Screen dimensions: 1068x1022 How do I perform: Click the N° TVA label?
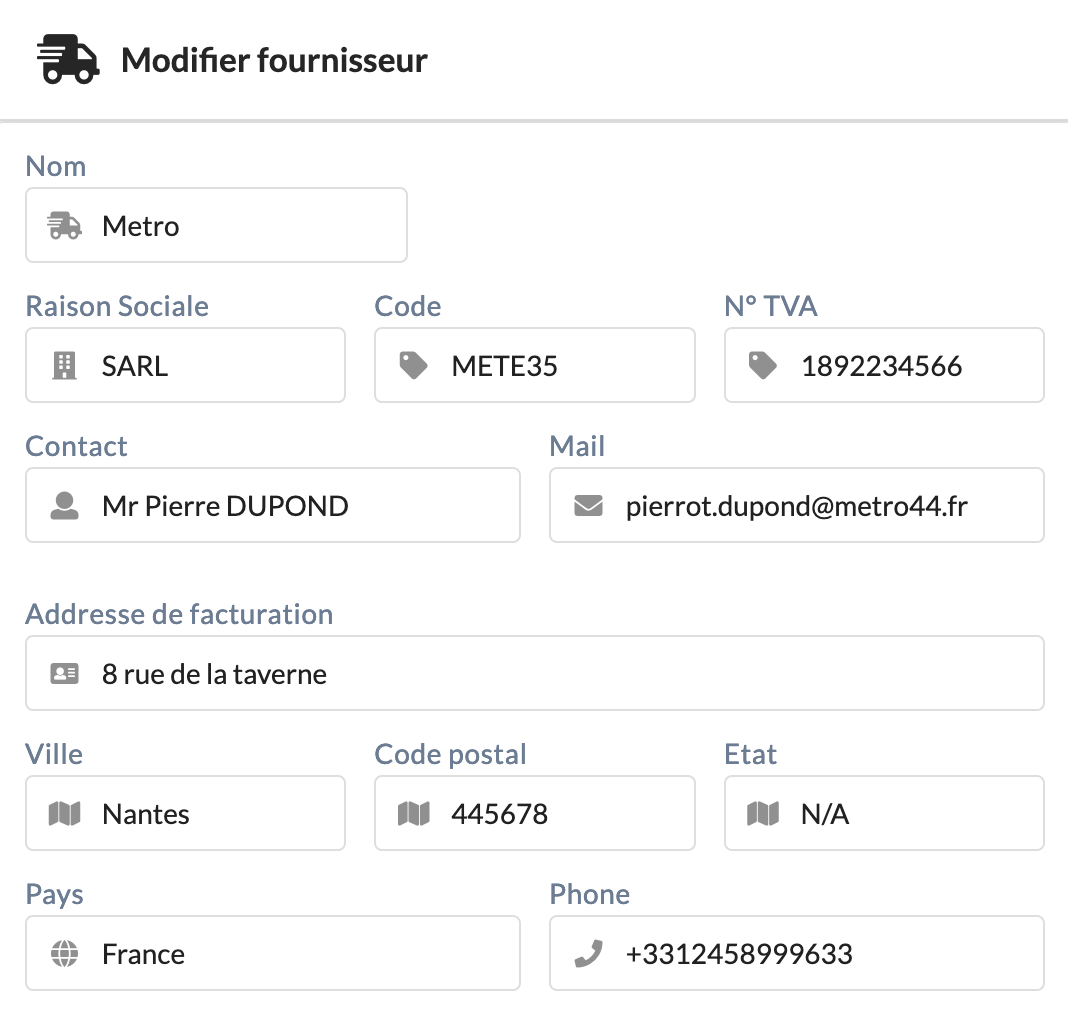(x=771, y=307)
